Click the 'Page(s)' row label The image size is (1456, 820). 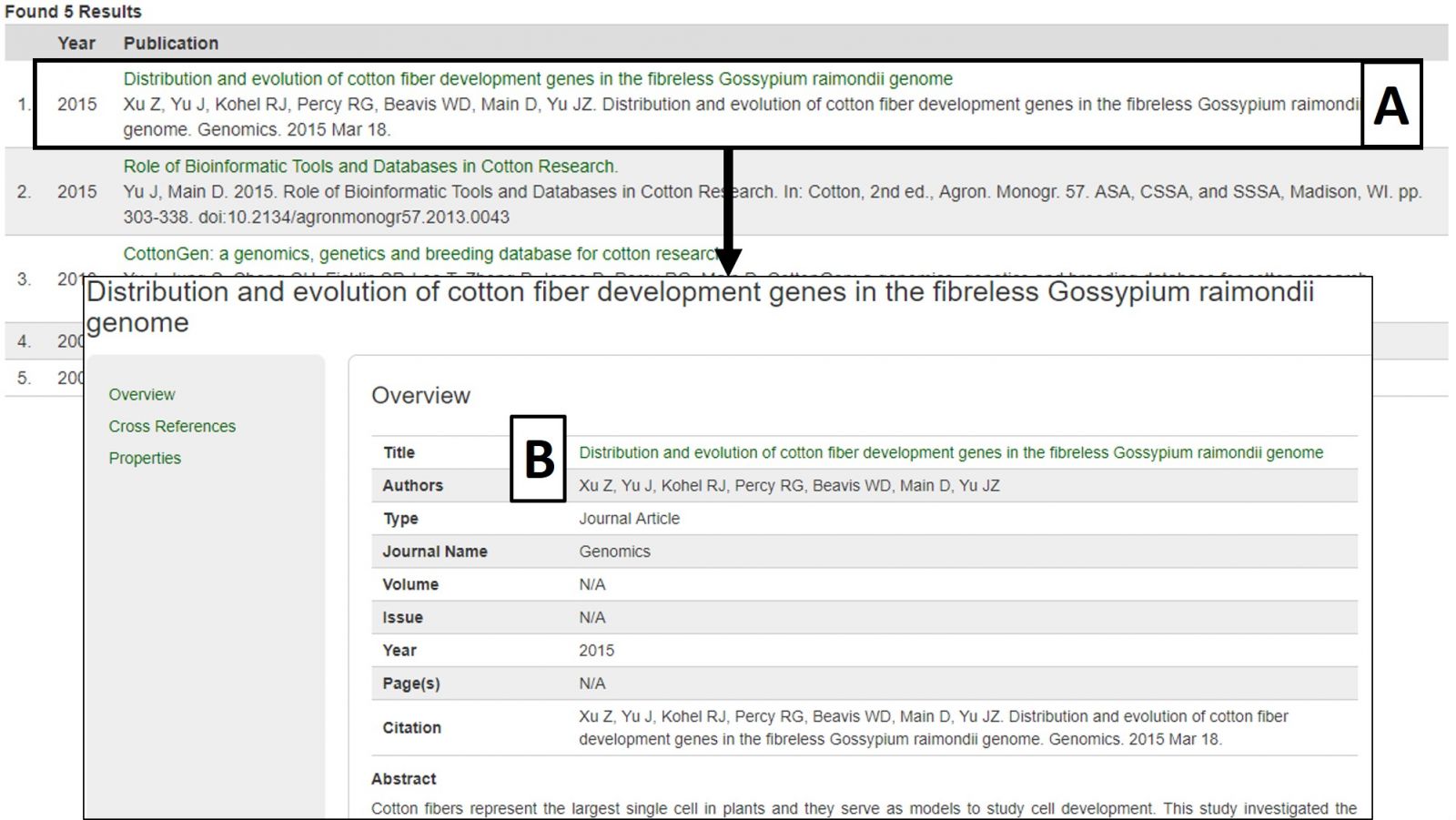tap(410, 683)
